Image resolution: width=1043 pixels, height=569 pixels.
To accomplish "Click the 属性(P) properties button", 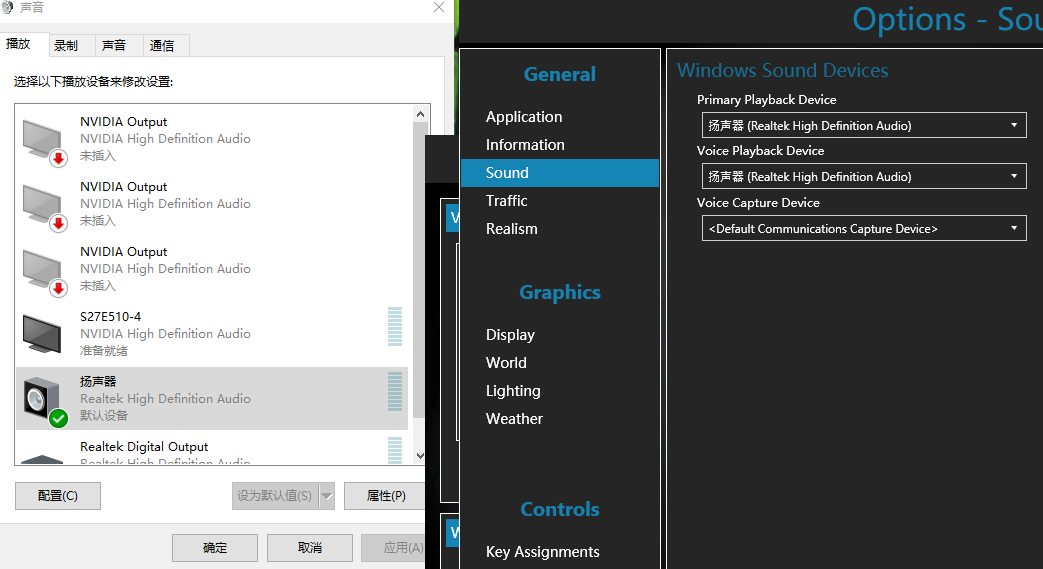I will (385, 496).
